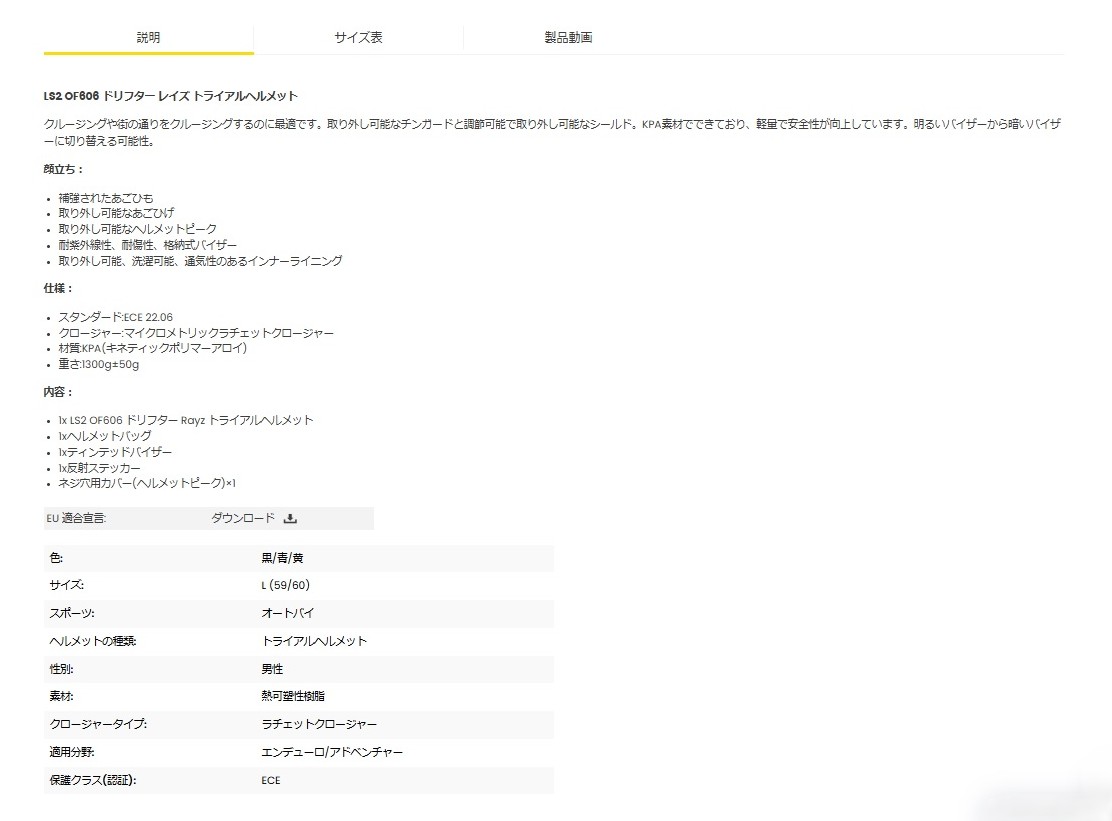This screenshot has height=821, width=1112.
Task: Click contents item ネジ穴用カバー(ヘルメットピーク)×1
Action: 147,483
